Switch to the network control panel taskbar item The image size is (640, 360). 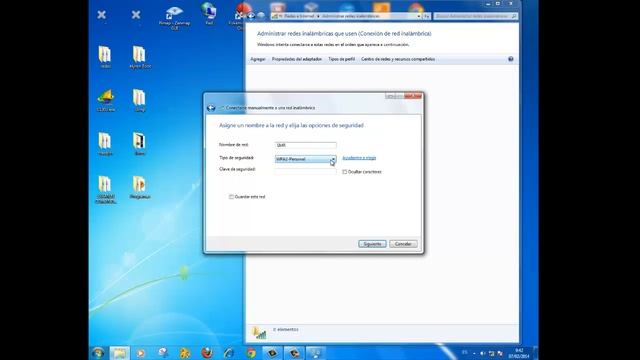point(316,353)
